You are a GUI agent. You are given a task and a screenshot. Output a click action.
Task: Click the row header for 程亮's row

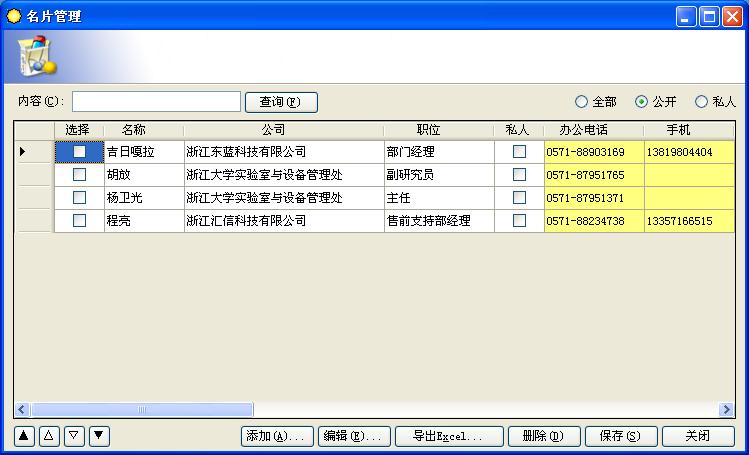(34, 221)
